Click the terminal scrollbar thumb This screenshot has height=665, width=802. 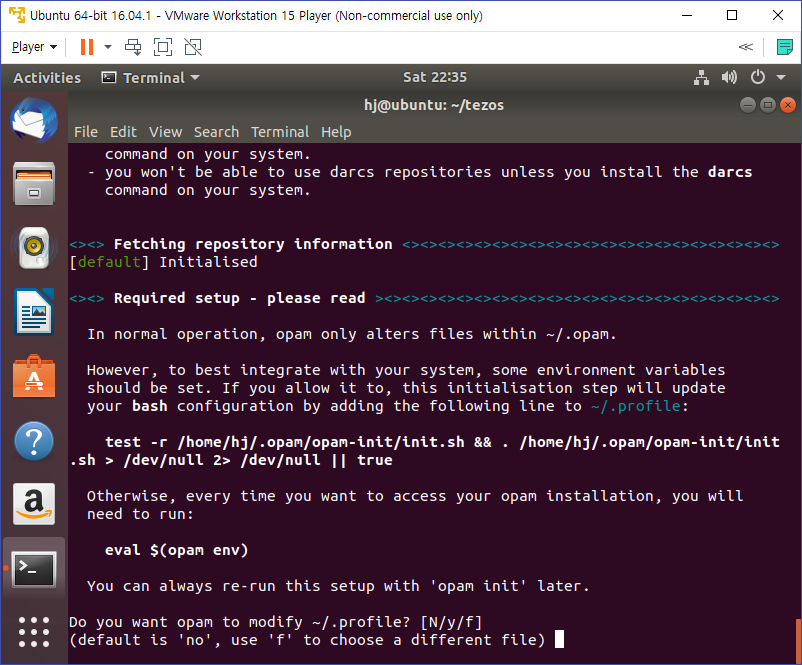(798, 641)
